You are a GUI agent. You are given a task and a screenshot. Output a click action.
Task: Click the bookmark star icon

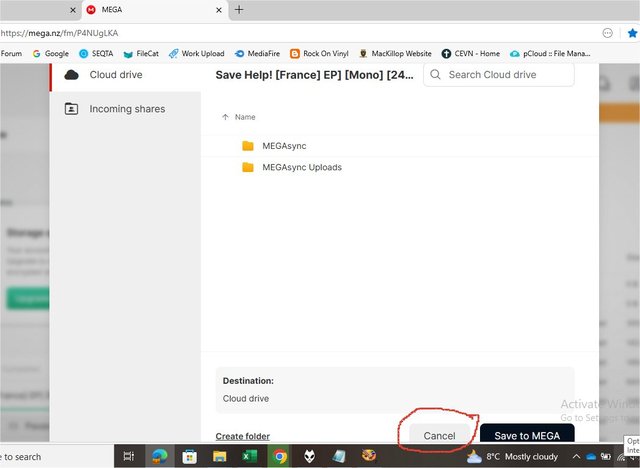pyautogui.click(x=632, y=33)
